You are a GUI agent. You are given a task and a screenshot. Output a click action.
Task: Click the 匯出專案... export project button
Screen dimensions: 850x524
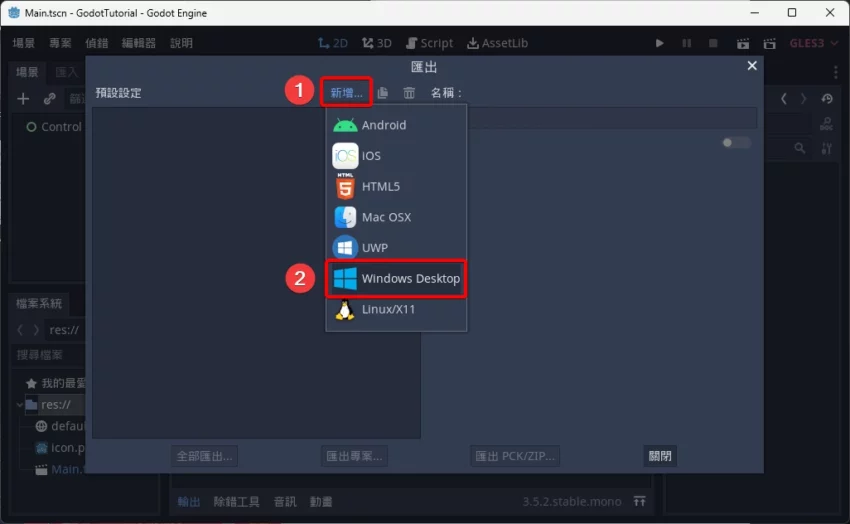click(x=354, y=456)
